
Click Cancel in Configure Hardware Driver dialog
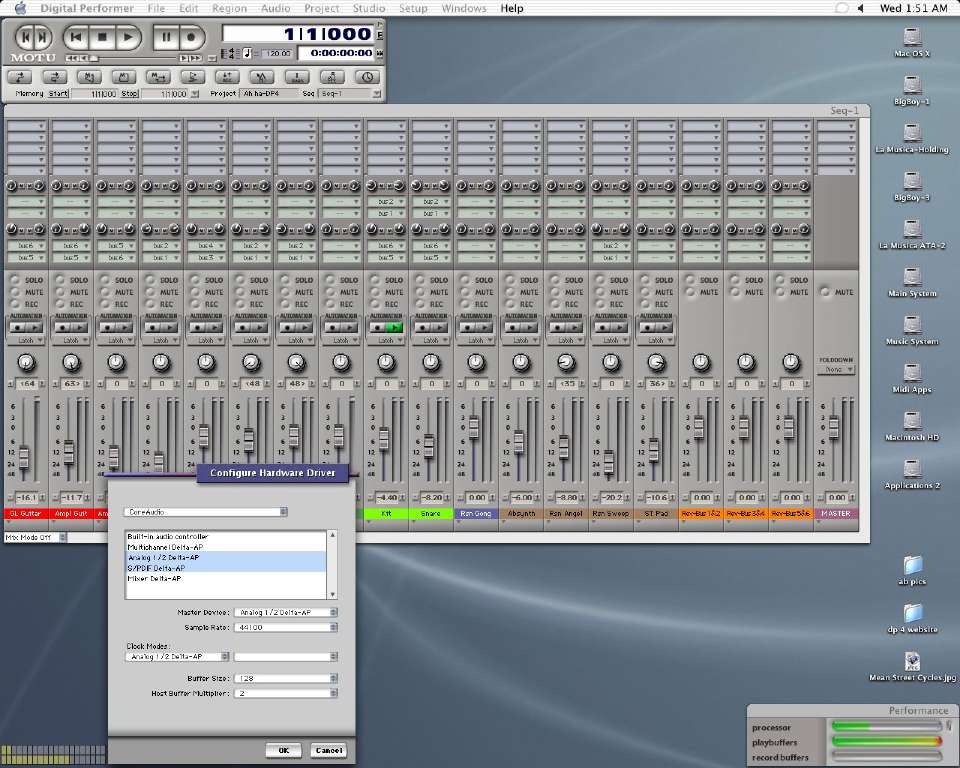pyautogui.click(x=329, y=750)
